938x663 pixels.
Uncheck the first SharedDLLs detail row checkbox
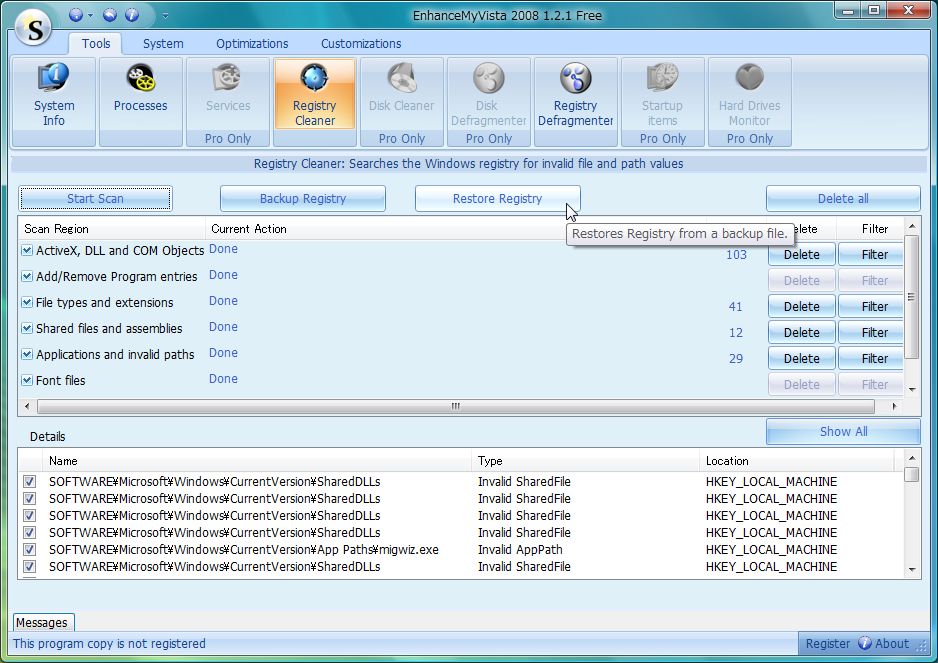tap(29, 481)
